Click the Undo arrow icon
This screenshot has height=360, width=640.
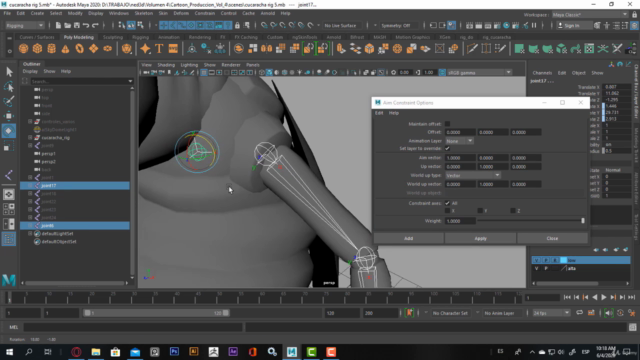click(86, 25)
